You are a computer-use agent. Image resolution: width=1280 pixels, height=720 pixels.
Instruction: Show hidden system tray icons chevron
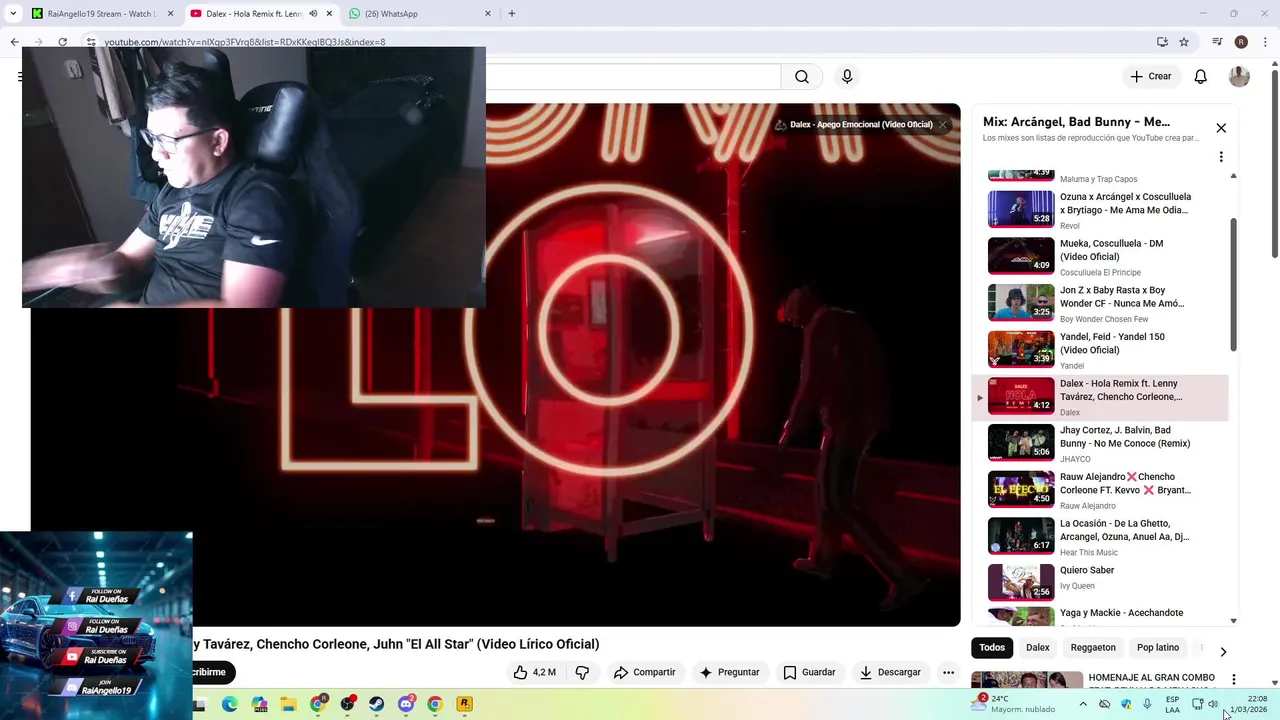1083,704
